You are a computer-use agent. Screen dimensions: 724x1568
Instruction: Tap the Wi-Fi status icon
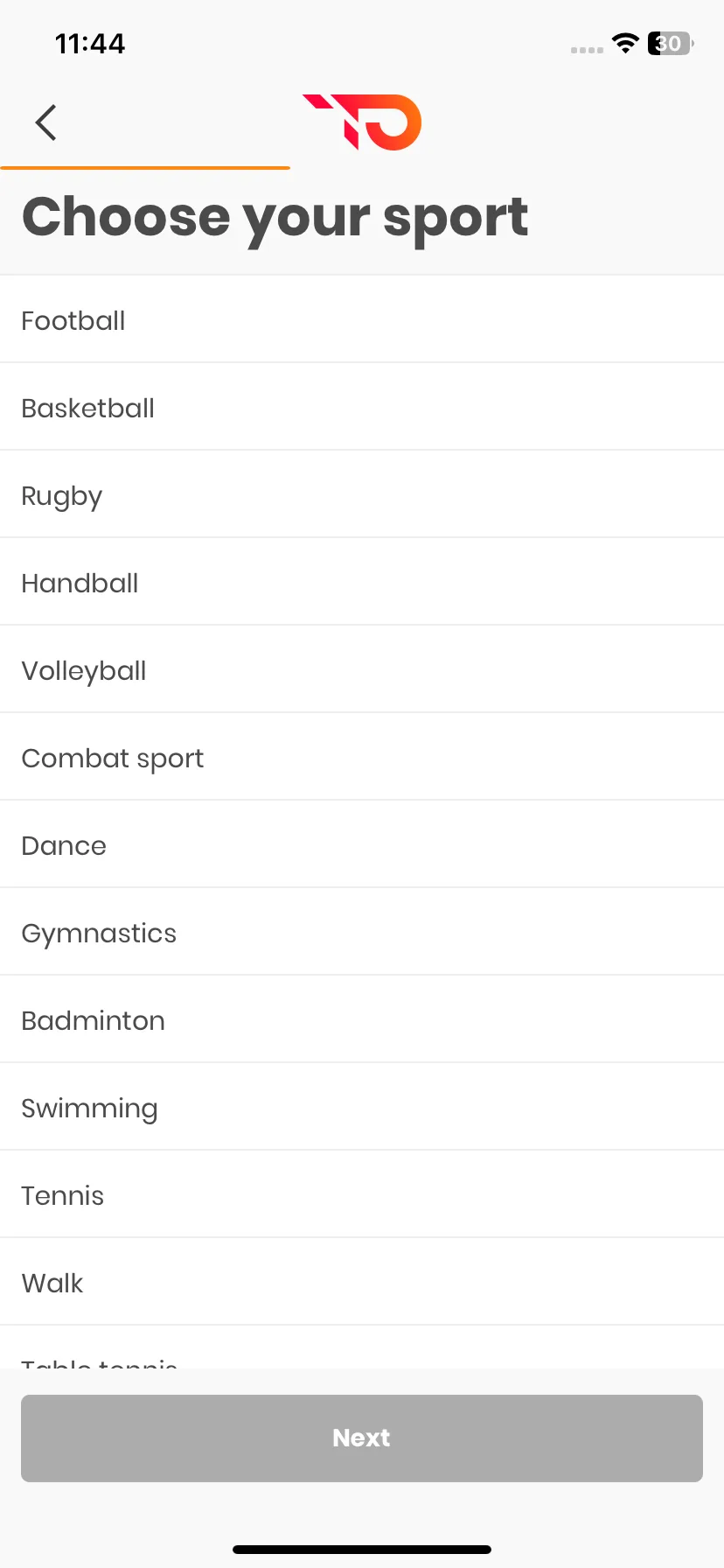coord(625,43)
